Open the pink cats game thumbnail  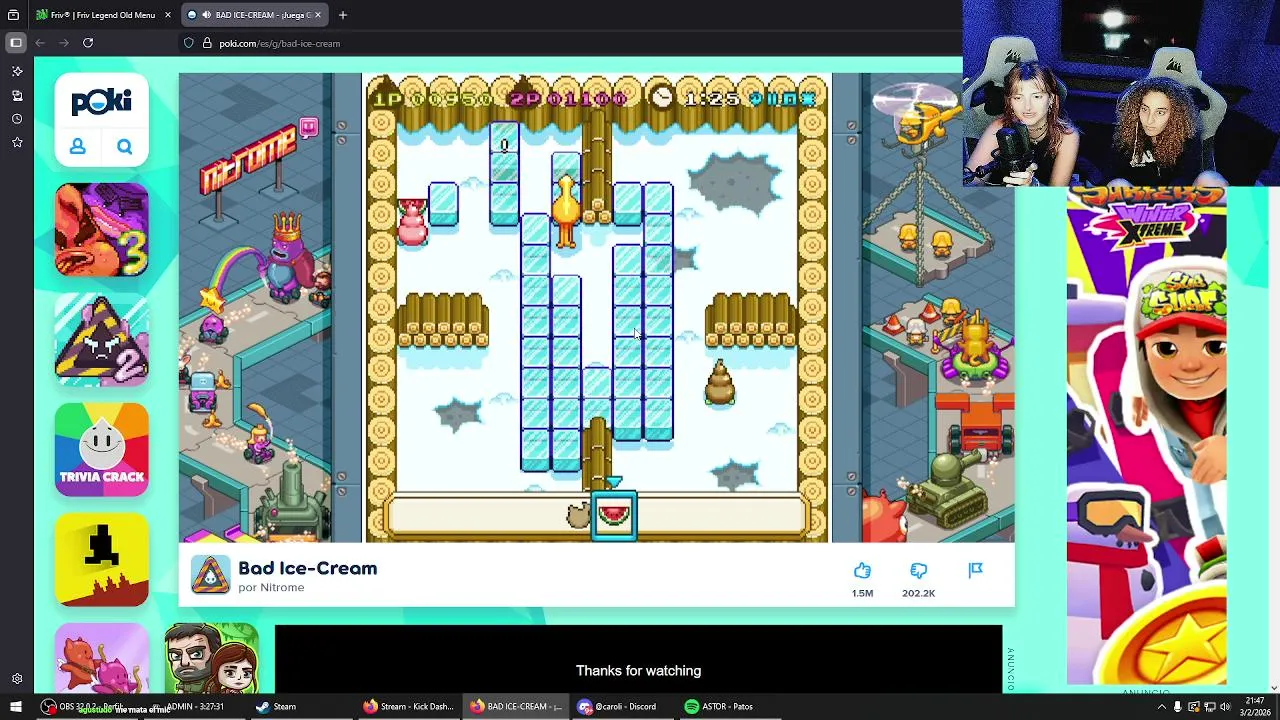click(102, 658)
